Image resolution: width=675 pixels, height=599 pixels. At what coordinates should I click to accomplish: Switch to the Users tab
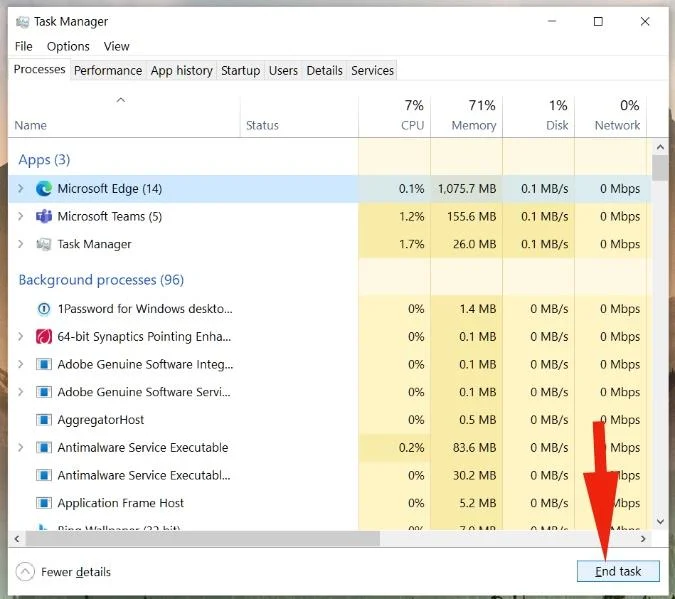[283, 70]
